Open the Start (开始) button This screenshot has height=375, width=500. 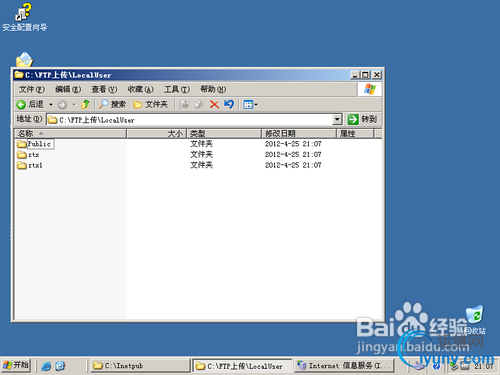[16, 366]
